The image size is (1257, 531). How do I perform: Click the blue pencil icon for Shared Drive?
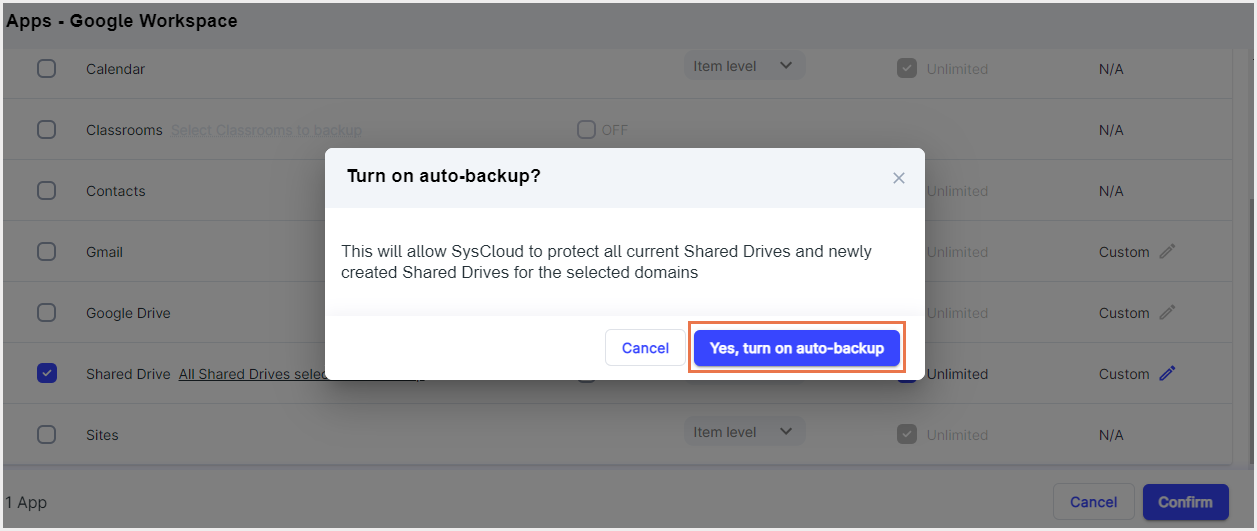click(x=1167, y=374)
